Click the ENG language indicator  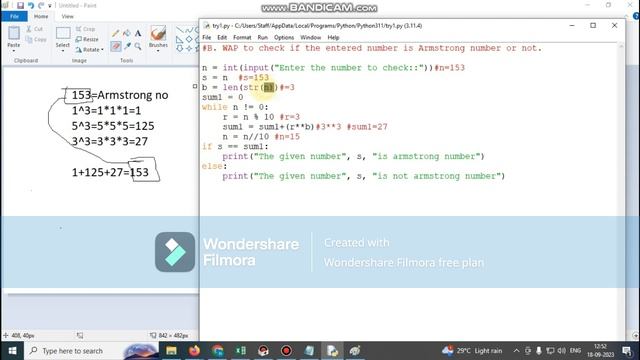575,351
